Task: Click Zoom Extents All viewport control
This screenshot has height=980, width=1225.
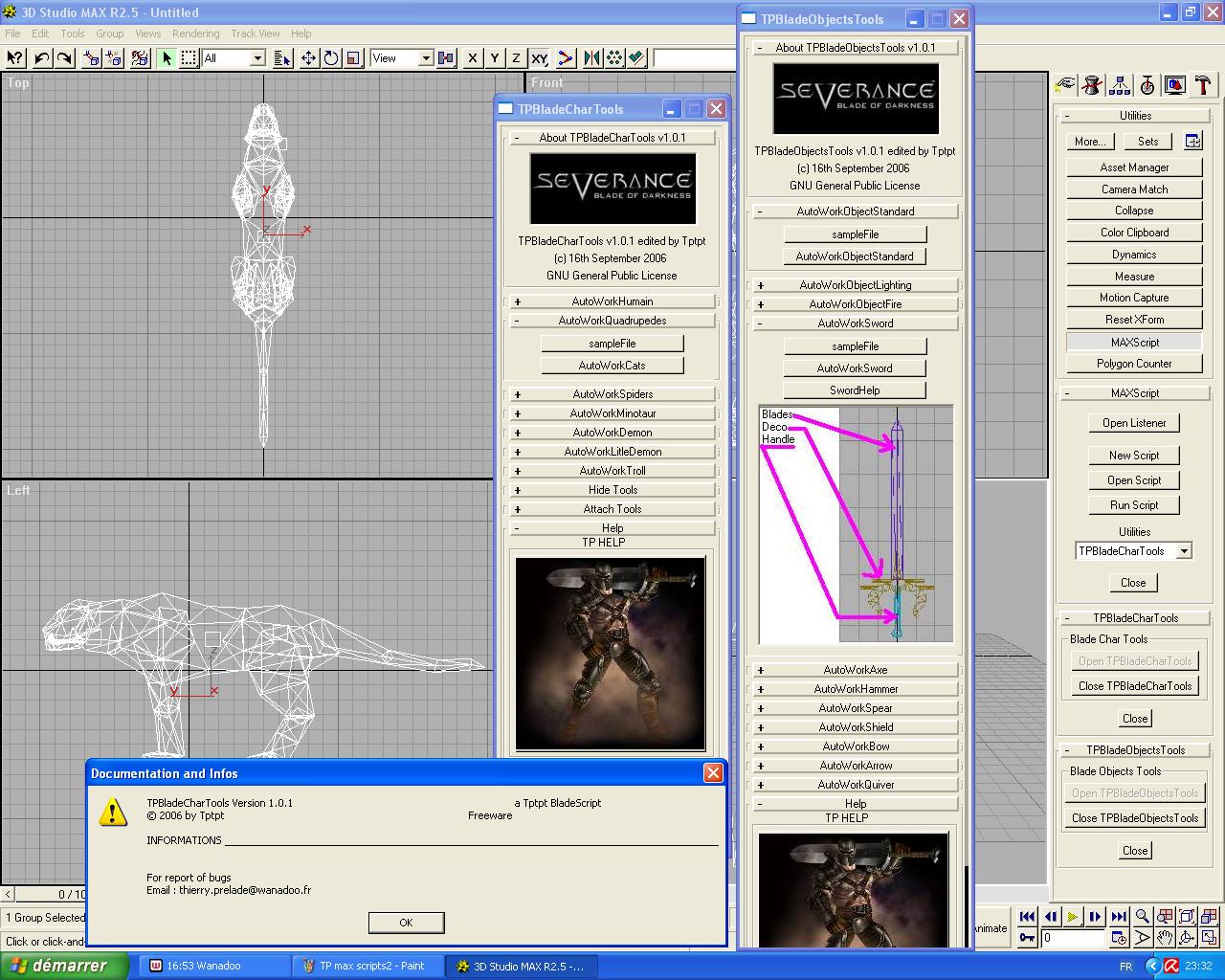Action: pyautogui.click(x=1211, y=917)
